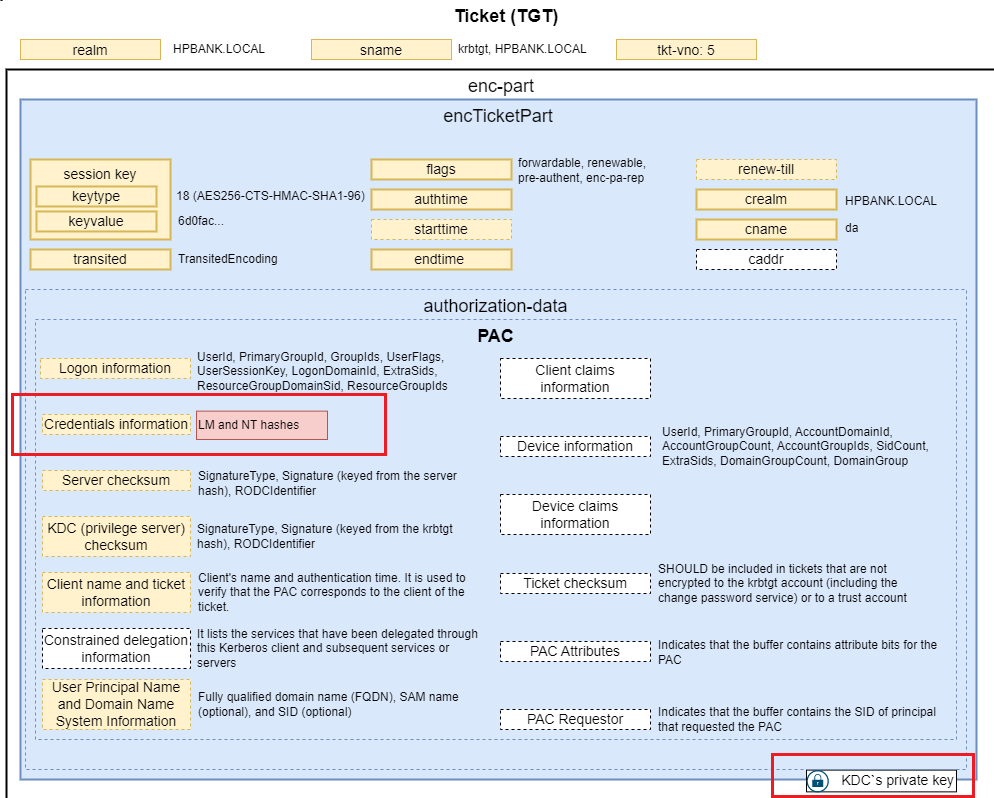This screenshot has width=994, height=798.
Task: Click the KDC's private key label
Action: point(897,780)
